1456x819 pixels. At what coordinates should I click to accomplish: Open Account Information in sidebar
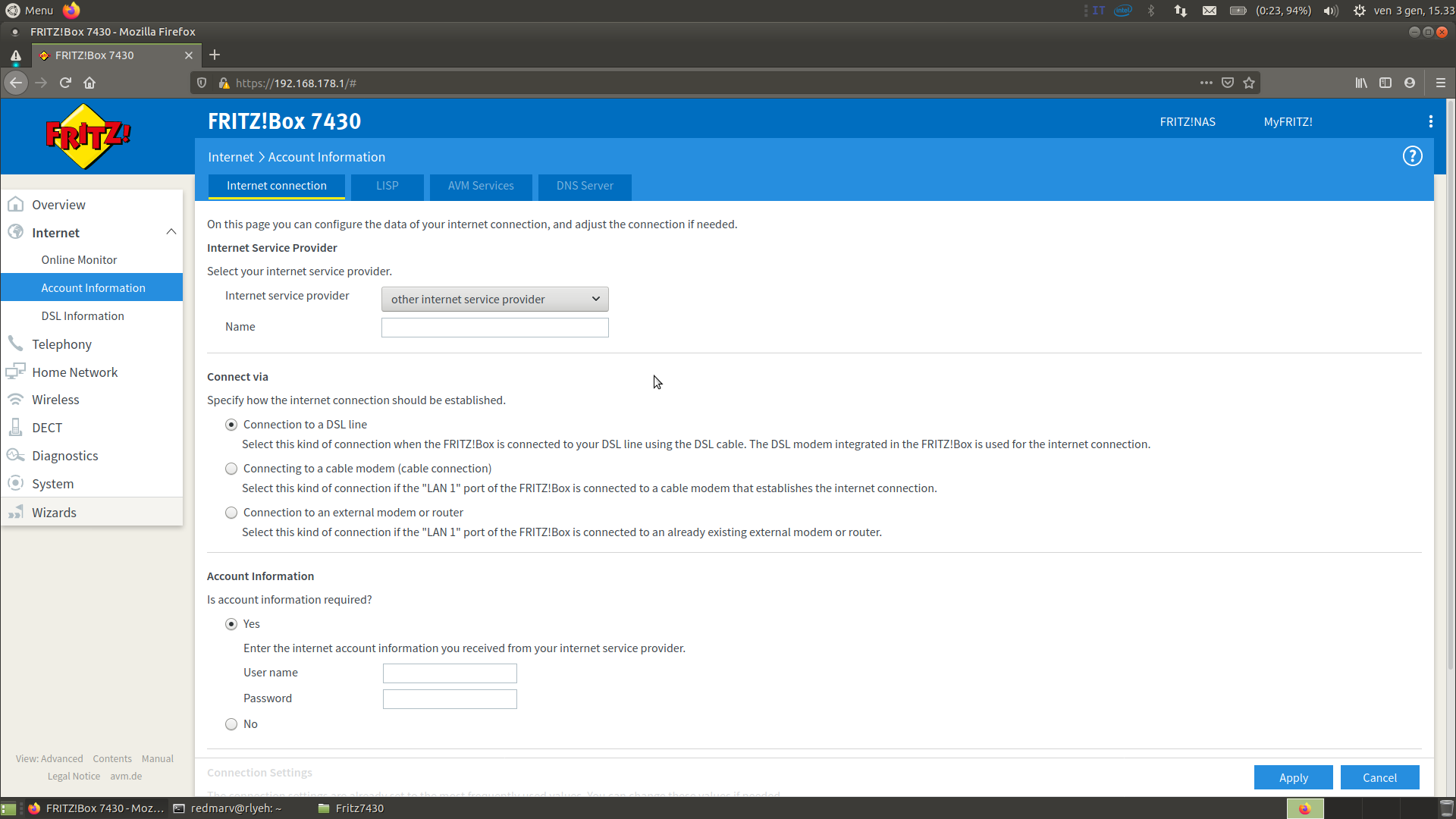coord(92,287)
